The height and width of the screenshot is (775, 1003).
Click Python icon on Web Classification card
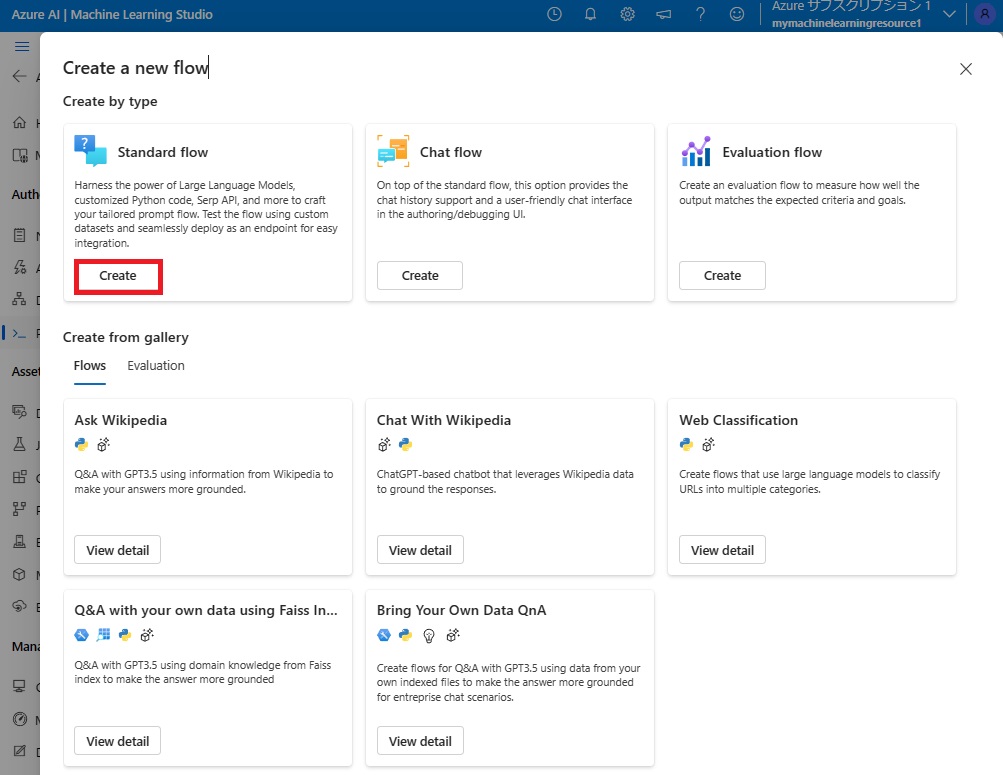click(x=686, y=444)
